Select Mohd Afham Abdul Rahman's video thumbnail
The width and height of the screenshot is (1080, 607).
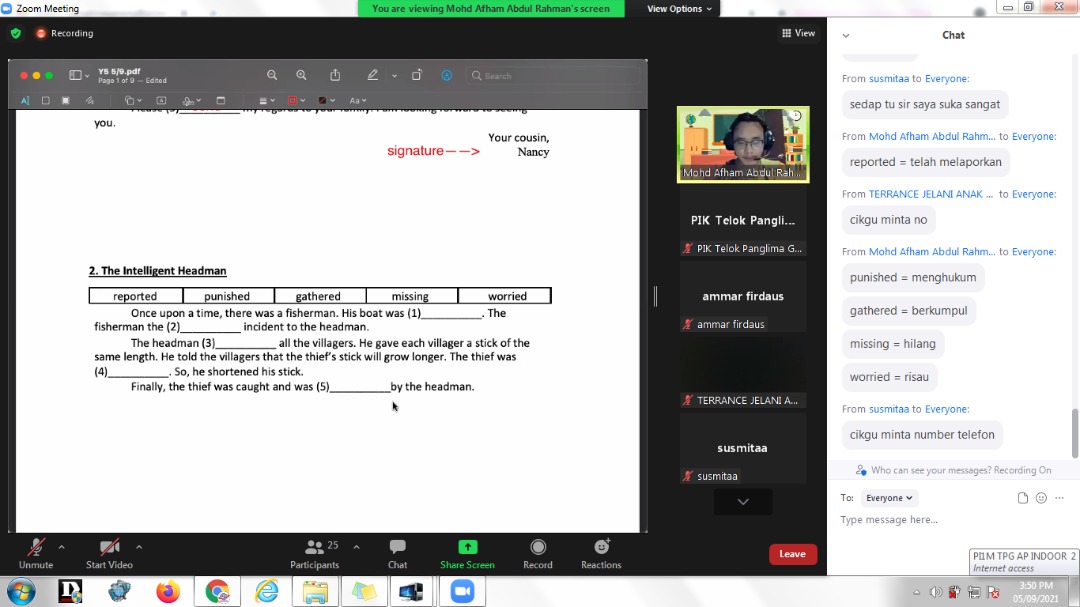pyautogui.click(x=743, y=145)
